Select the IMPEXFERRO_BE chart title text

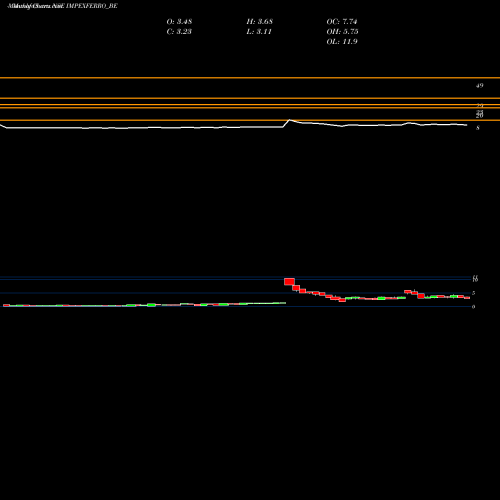(x=92, y=6)
